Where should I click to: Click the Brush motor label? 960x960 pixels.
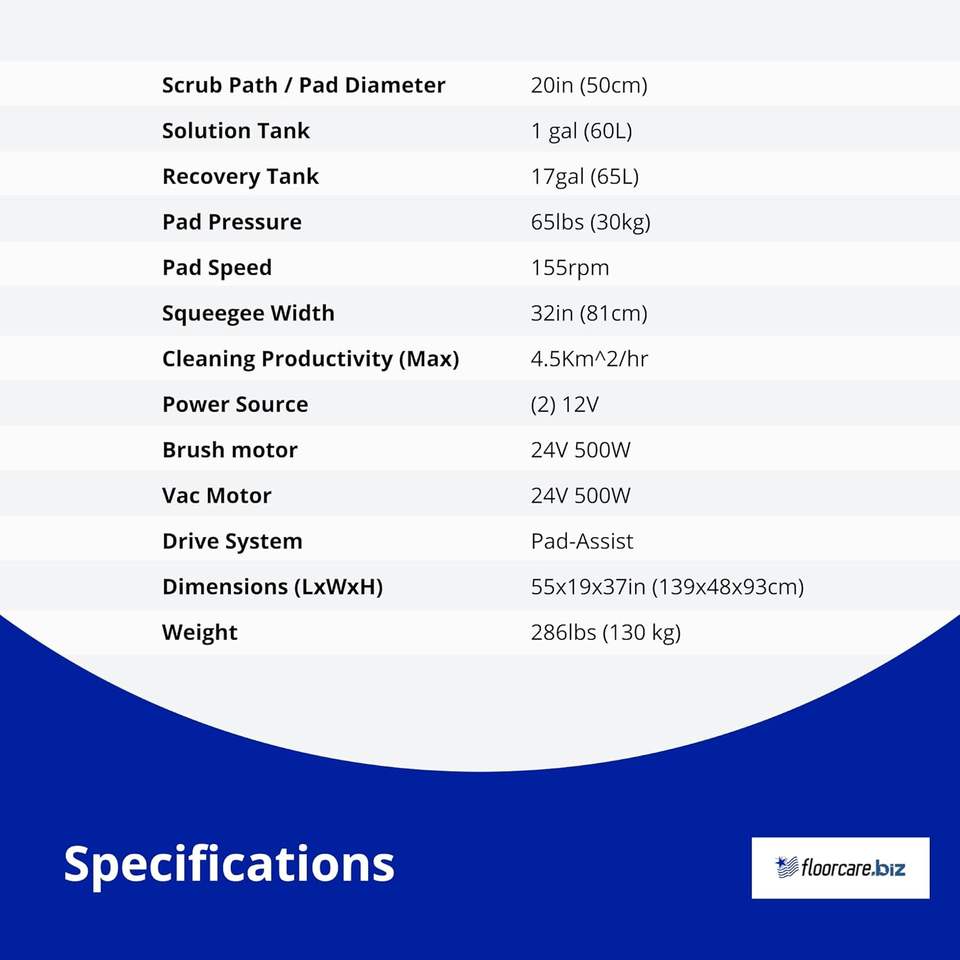click(x=229, y=450)
